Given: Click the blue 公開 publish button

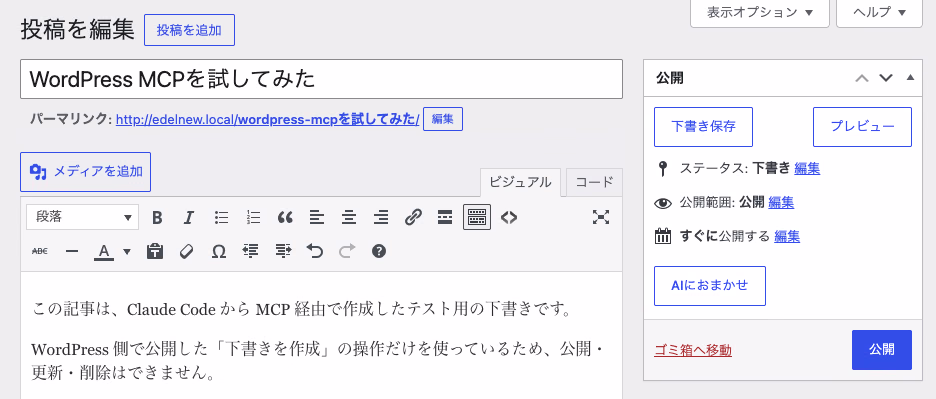Looking at the screenshot, I should click(882, 350).
